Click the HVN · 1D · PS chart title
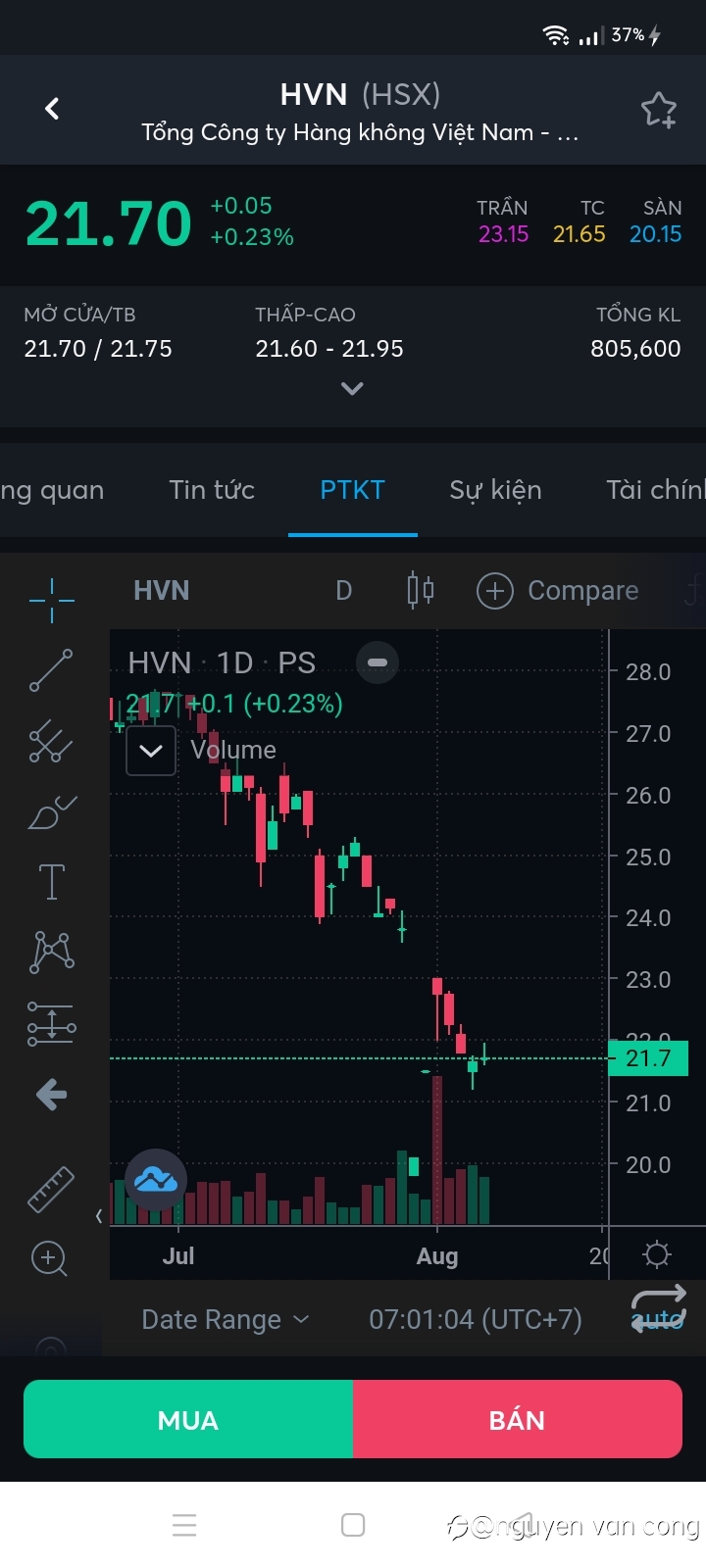706x1568 pixels. click(x=222, y=663)
